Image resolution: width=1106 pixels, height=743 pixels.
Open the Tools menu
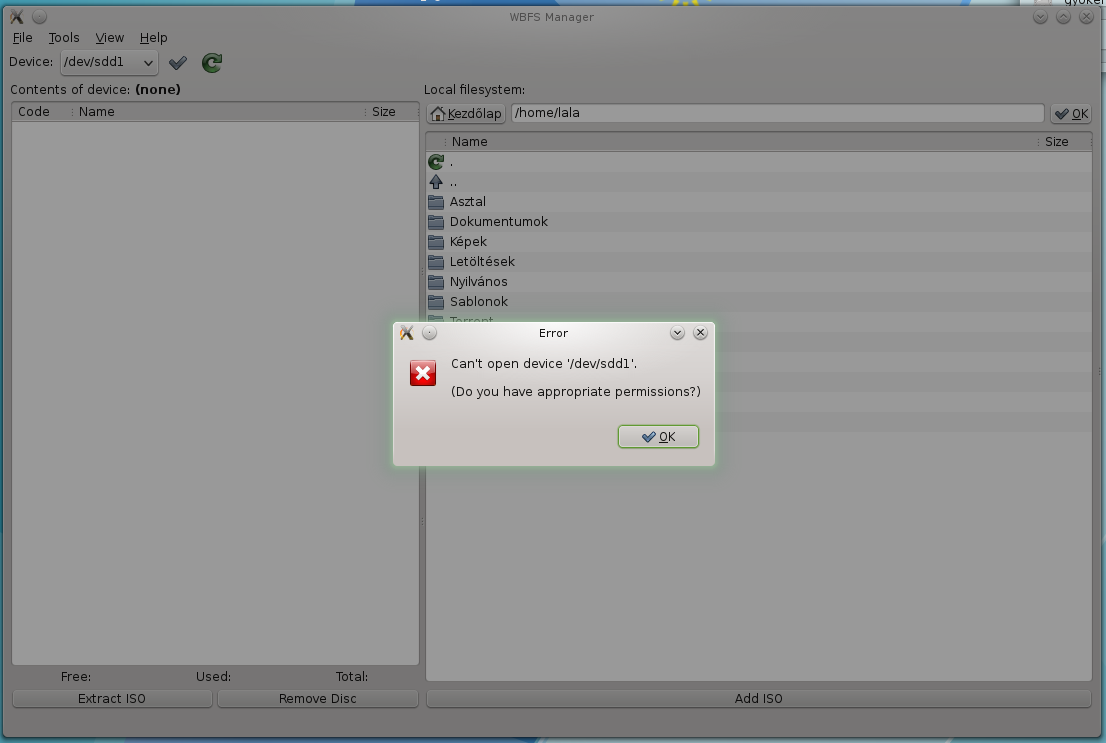point(63,38)
